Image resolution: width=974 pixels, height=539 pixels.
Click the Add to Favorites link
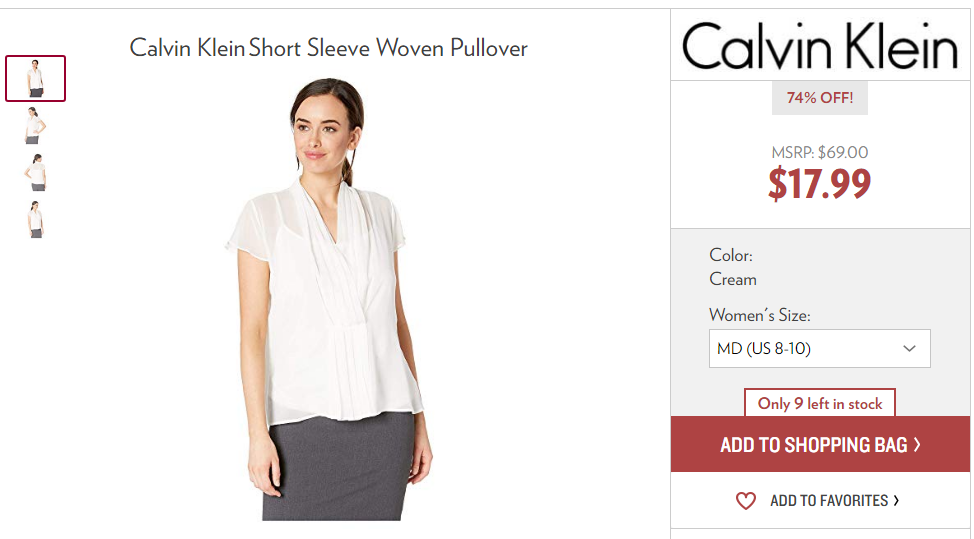pos(829,500)
